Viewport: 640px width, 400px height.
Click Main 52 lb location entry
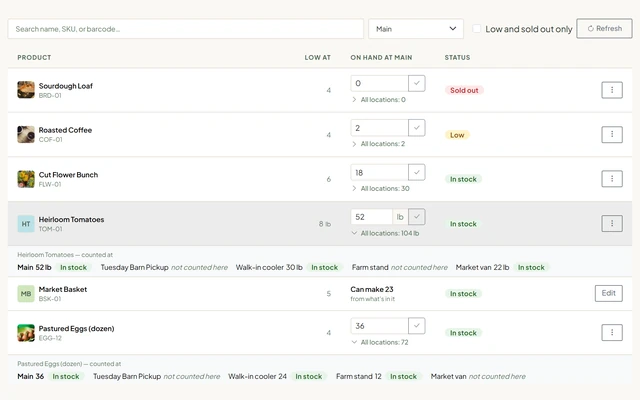click(34, 267)
